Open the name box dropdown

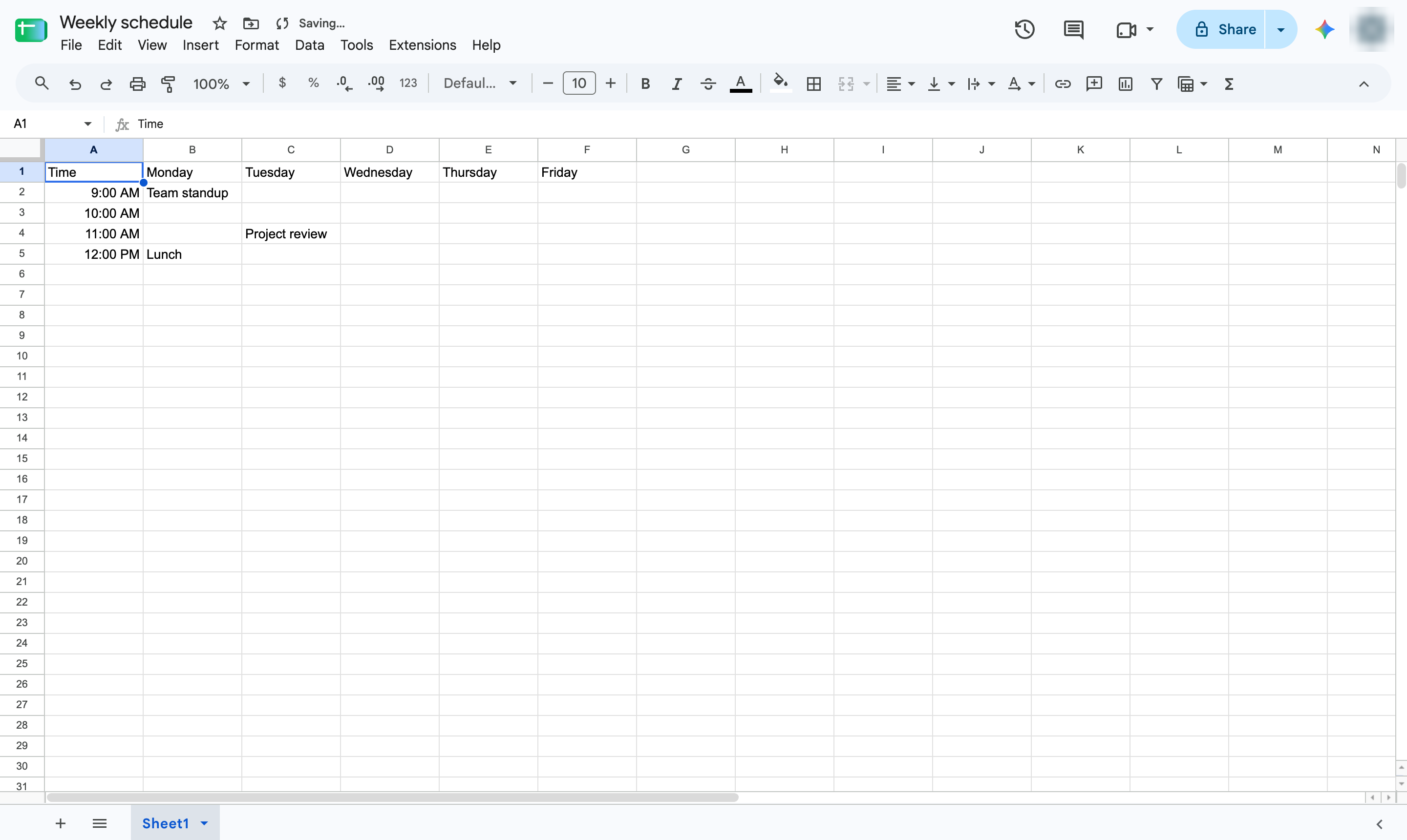(88, 124)
